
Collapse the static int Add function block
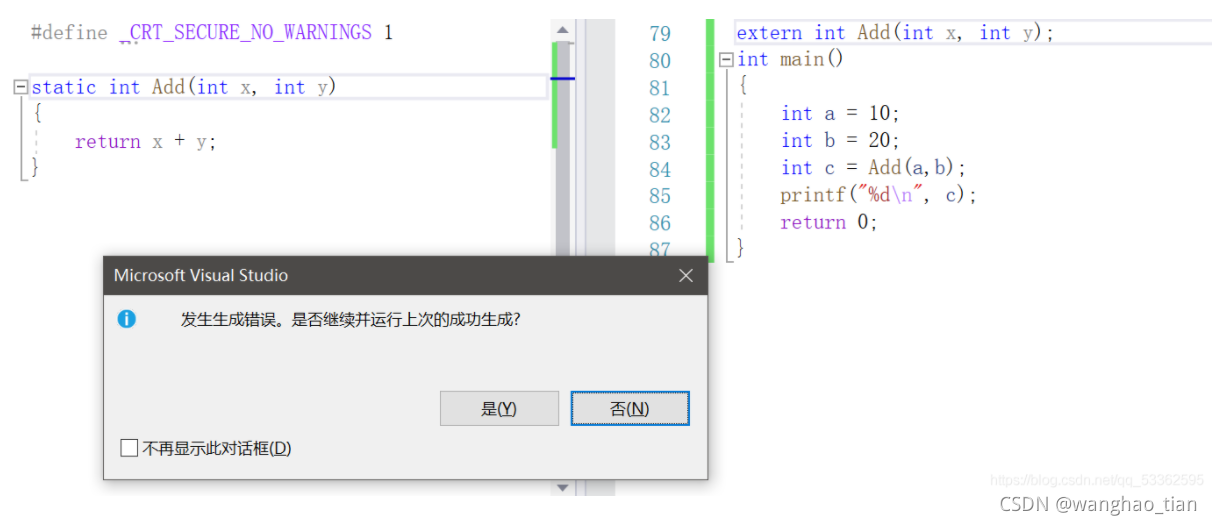click(x=20, y=87)
